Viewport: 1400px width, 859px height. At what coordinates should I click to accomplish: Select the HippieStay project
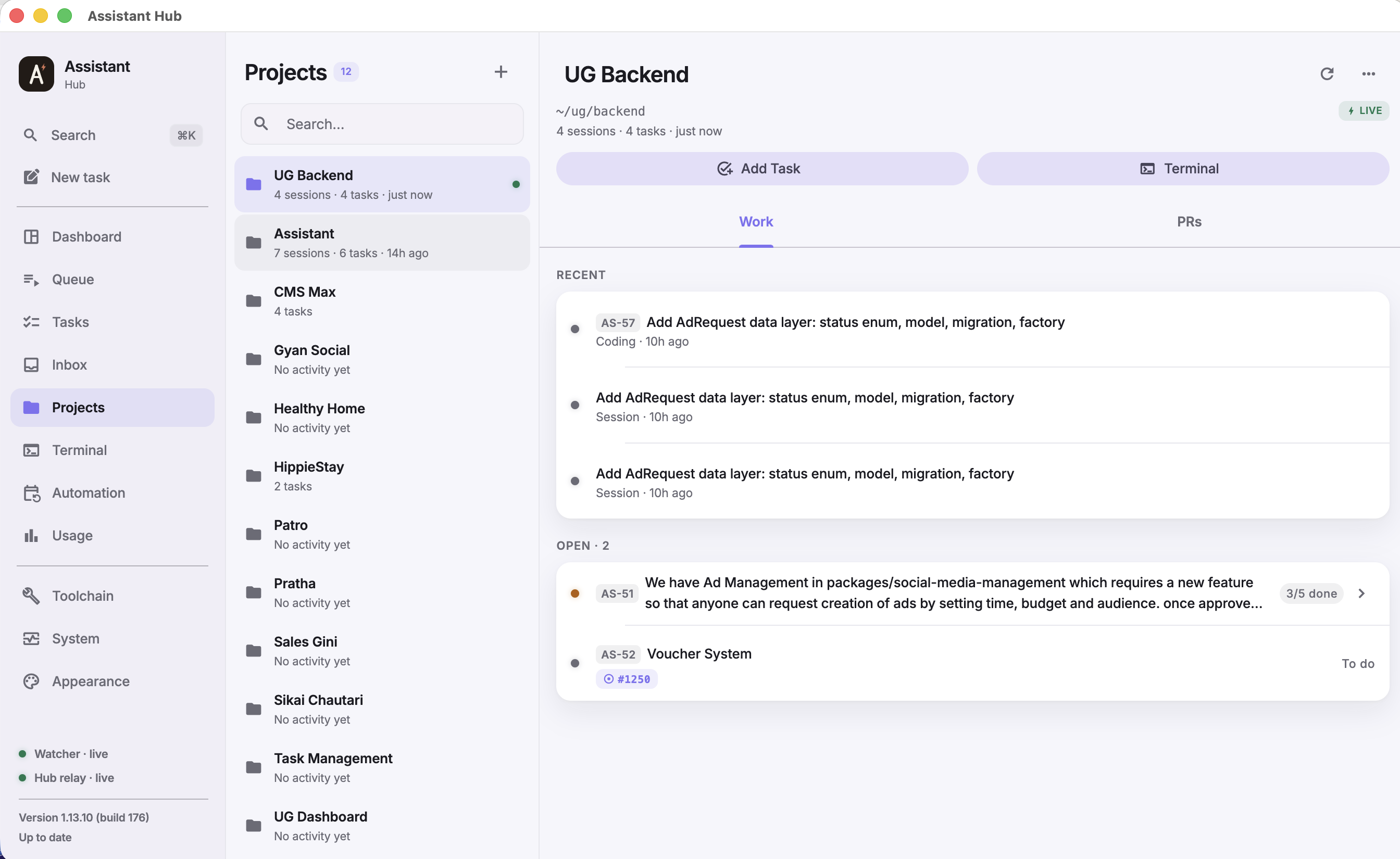point(382,476)
